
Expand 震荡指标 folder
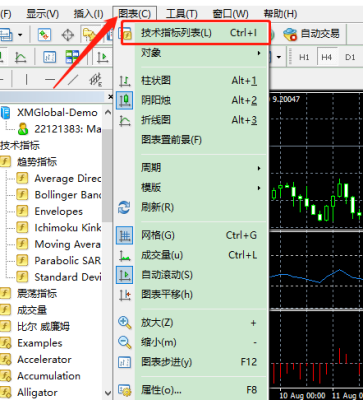point(37,294)
